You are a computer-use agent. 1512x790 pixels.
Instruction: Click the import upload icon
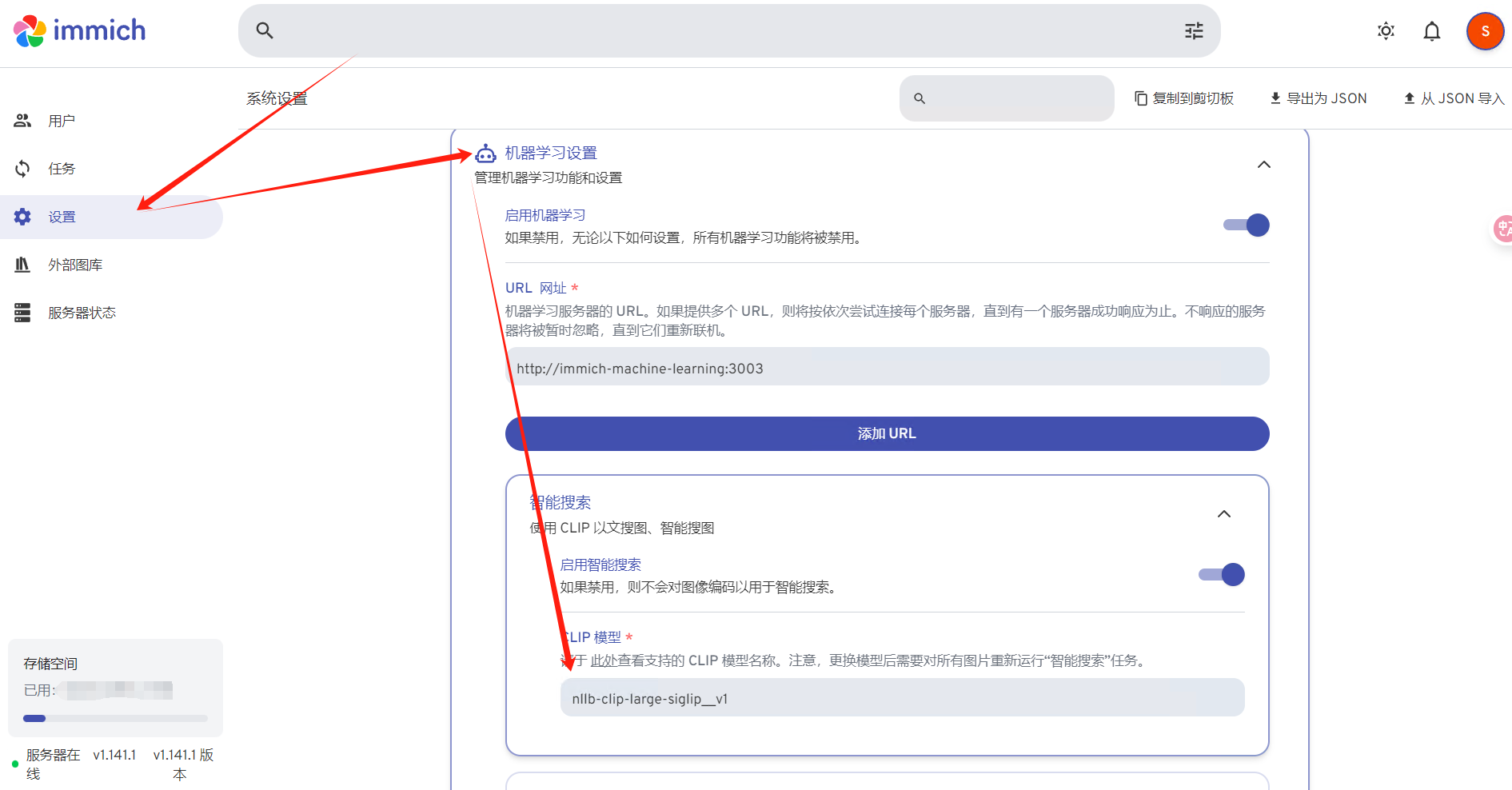pos(1410,98)
